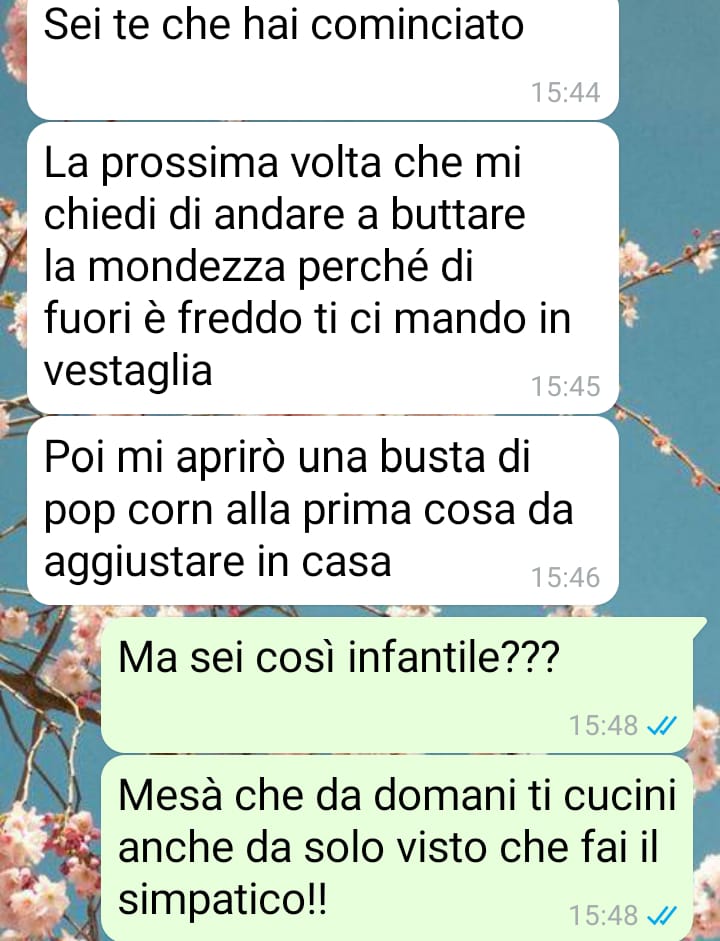Image resolution: width=720 pixels, height=941 pixels.
Task: Tap the 15:48 timestamp on last message
Action: coord(603,916)
